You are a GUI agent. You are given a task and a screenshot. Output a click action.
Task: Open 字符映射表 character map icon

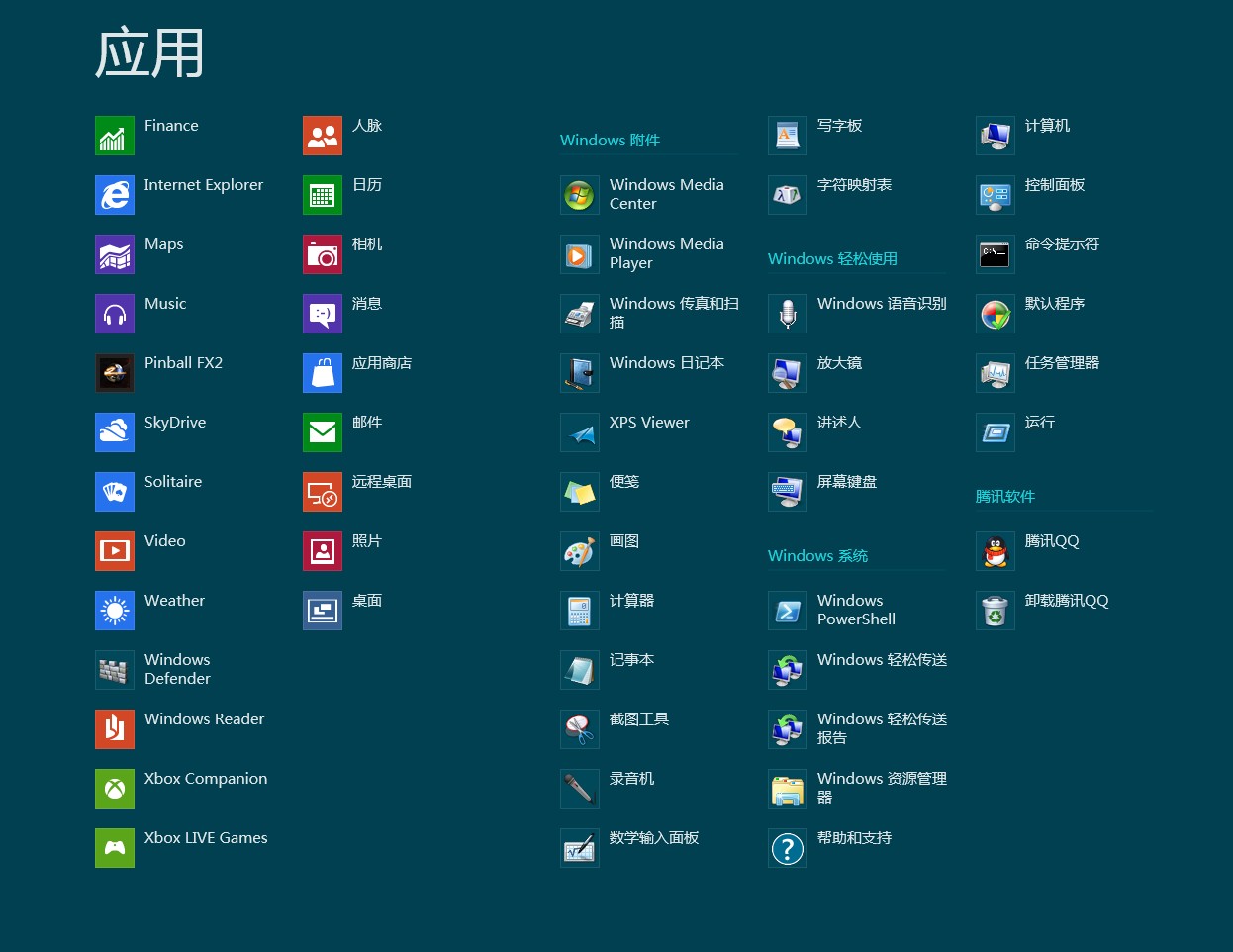click(788, 195)
